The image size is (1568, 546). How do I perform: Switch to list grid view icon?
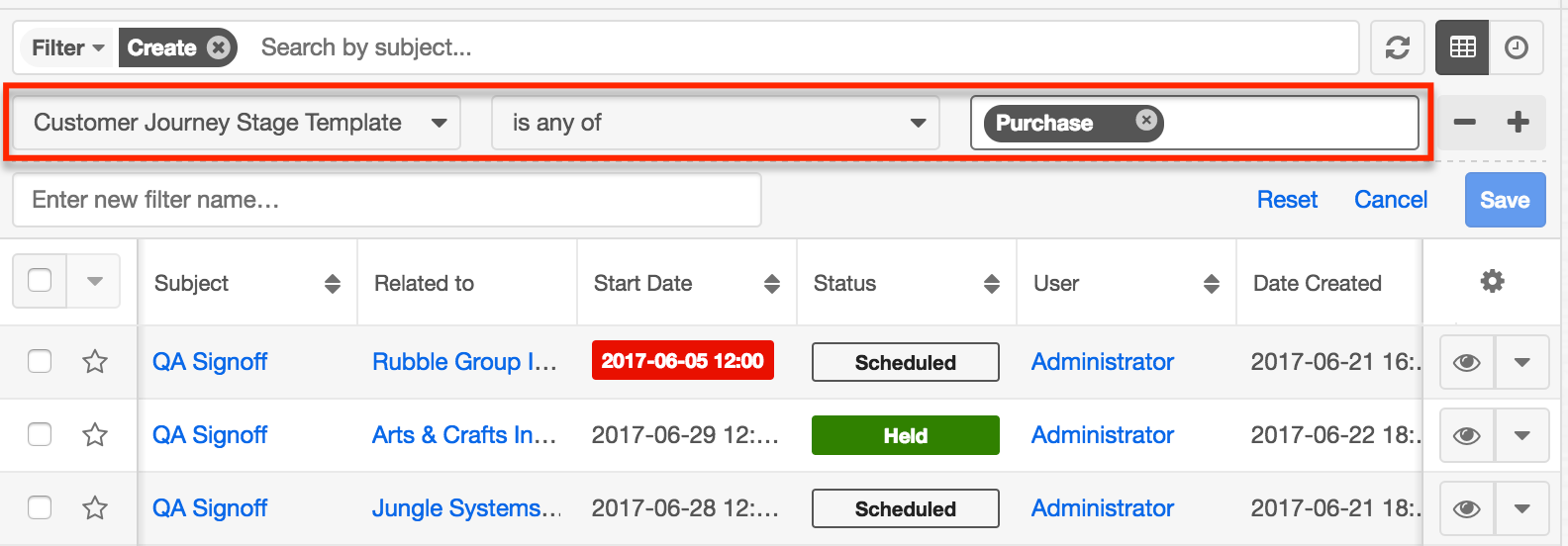click(x=1462, y=47)
